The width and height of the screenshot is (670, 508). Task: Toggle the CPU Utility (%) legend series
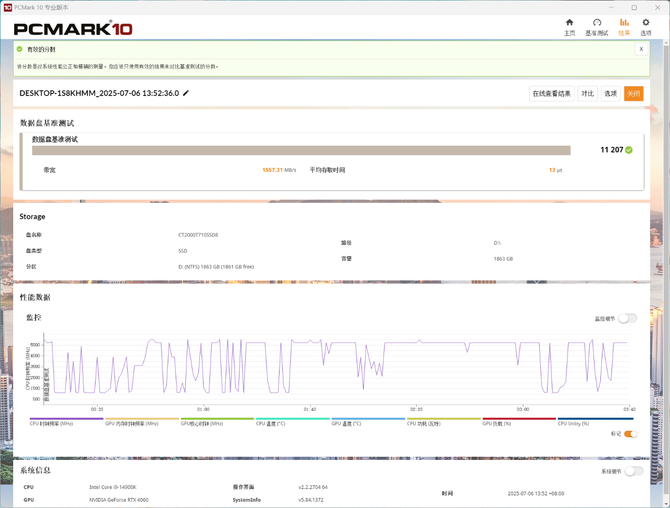tap(595, 422)
